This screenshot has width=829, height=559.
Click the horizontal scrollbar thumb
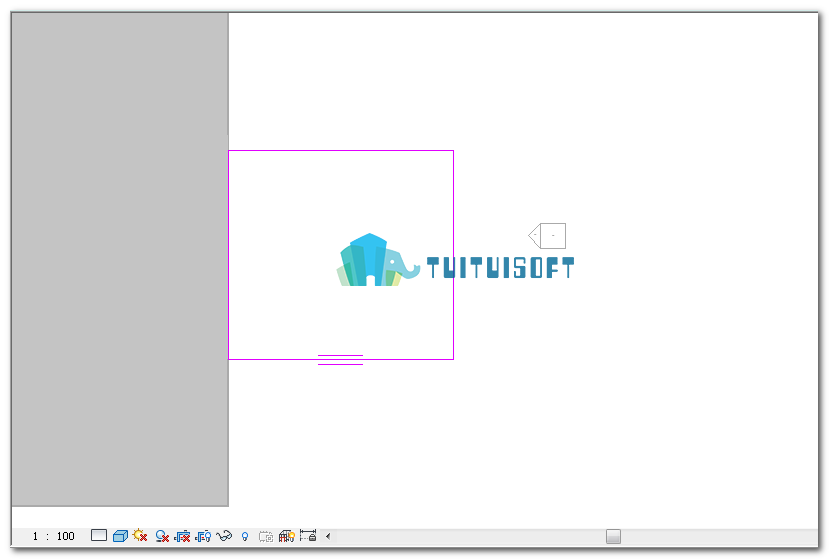613,536
